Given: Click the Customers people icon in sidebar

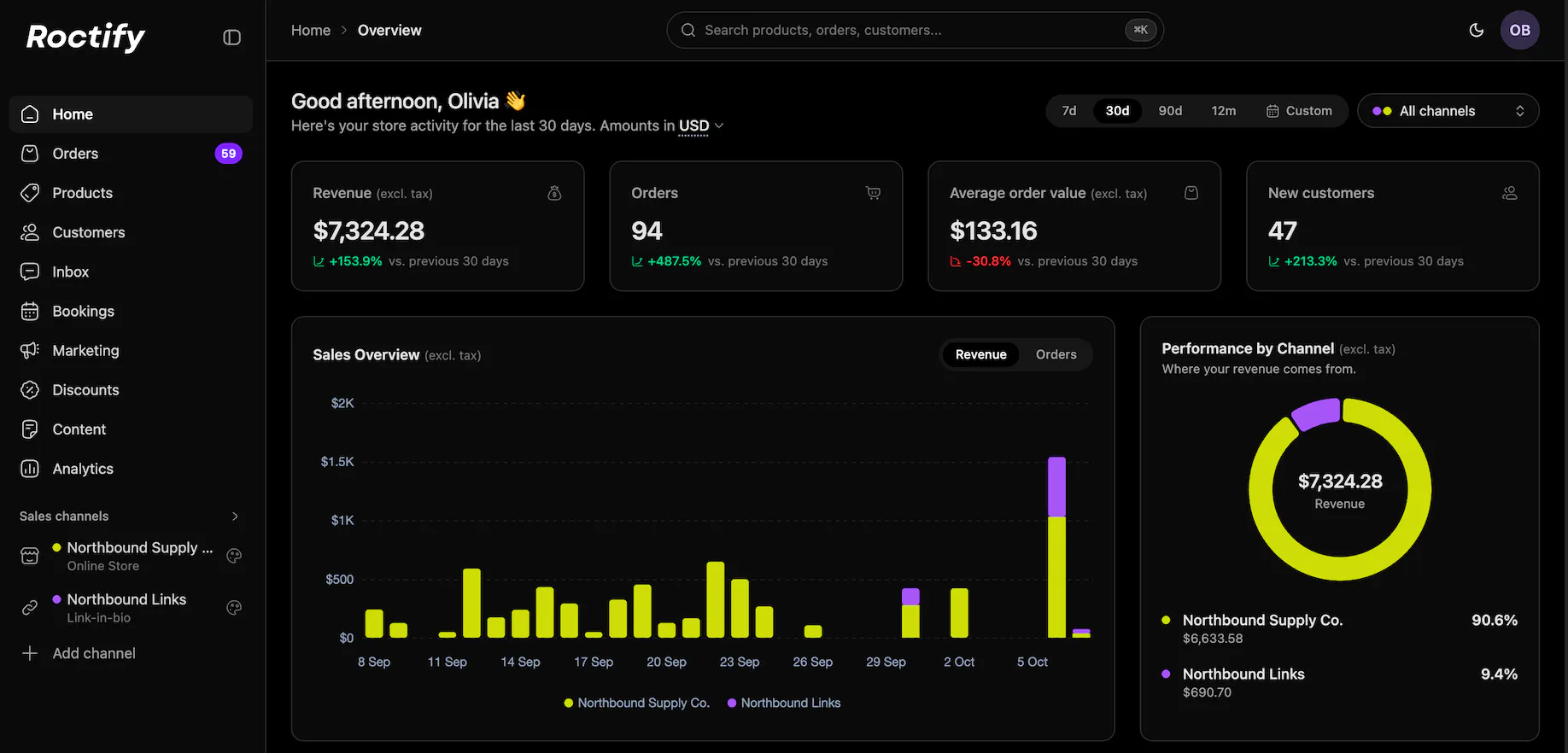Looking at the screenshot, I should pyautogui.click(x=30, y=232).
